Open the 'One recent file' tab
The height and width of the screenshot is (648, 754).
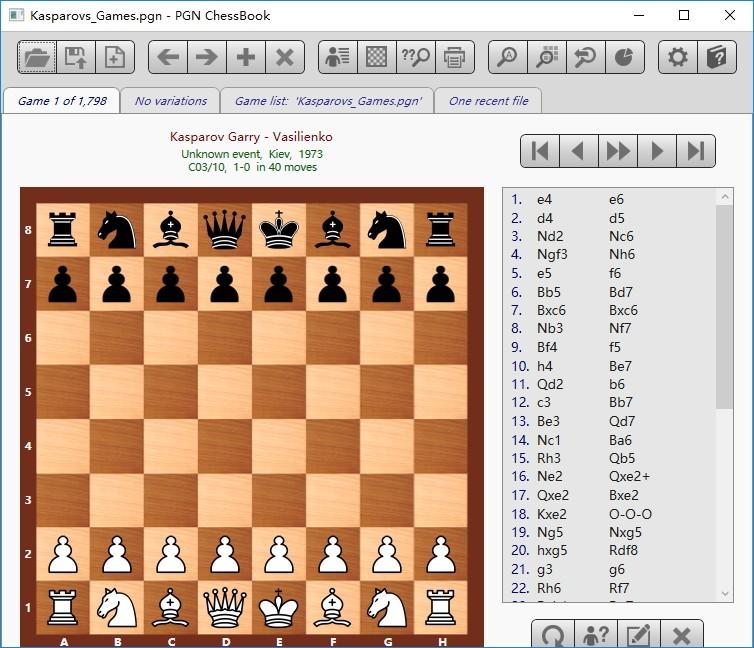pos(489,101)
